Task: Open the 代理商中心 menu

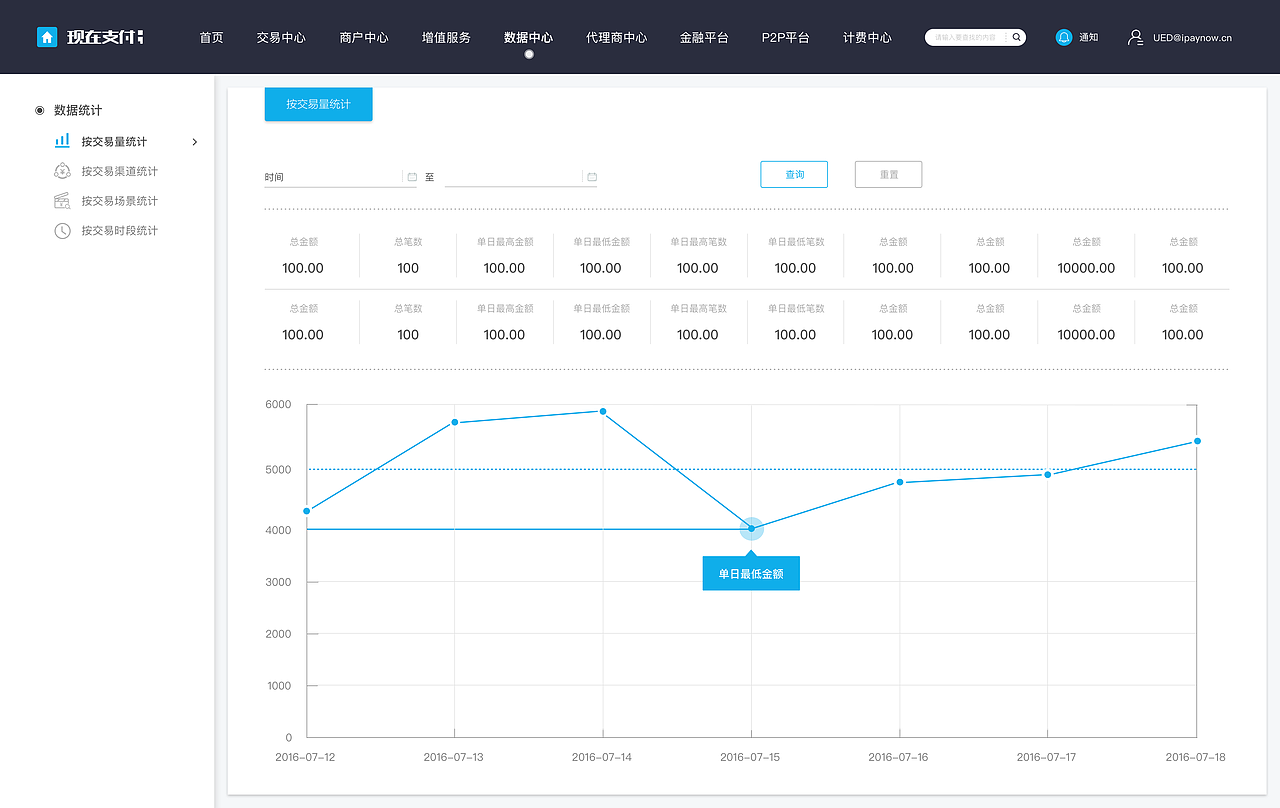Action: point(616,37)
